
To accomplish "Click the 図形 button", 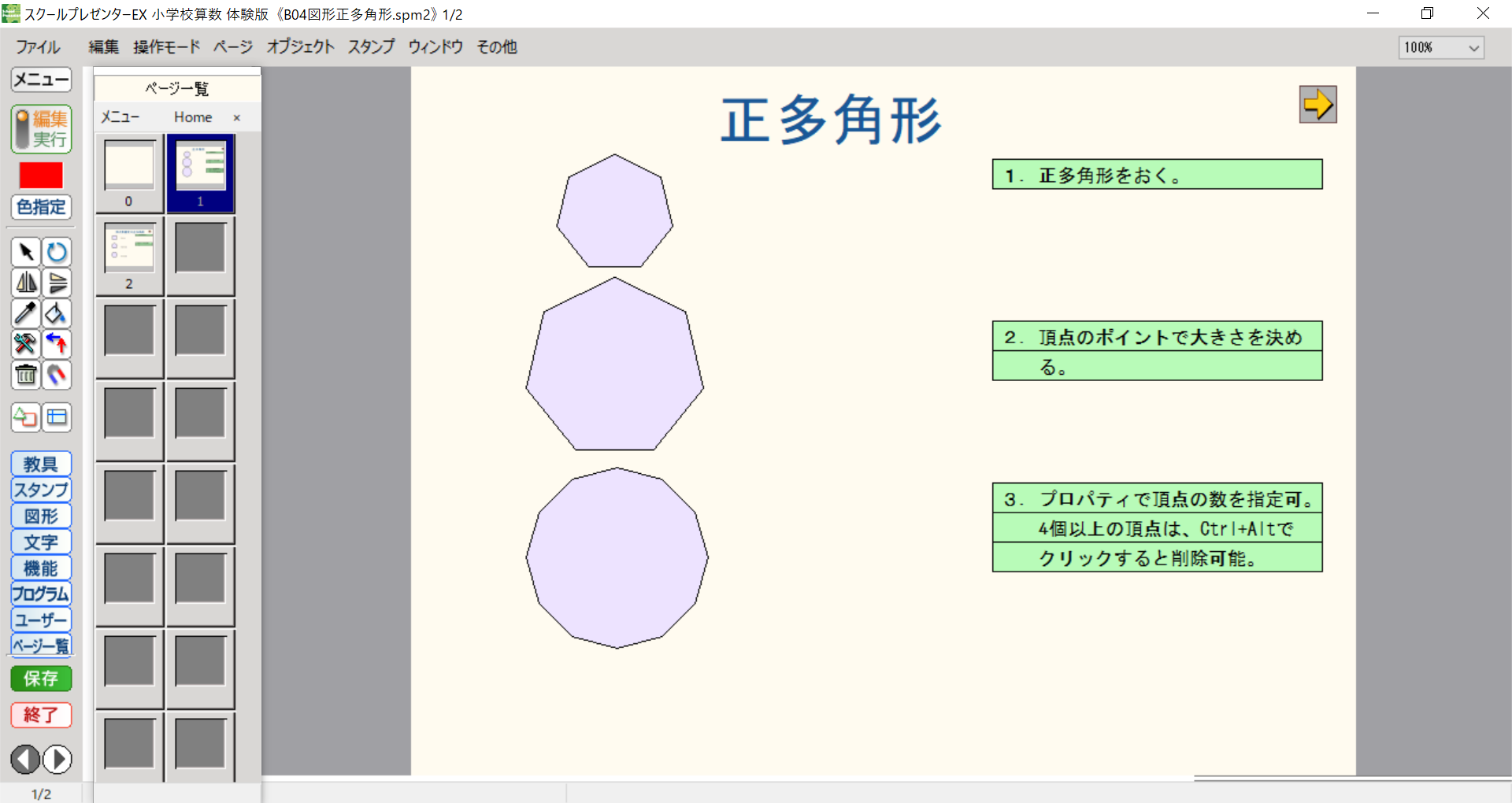I will 41,516.
